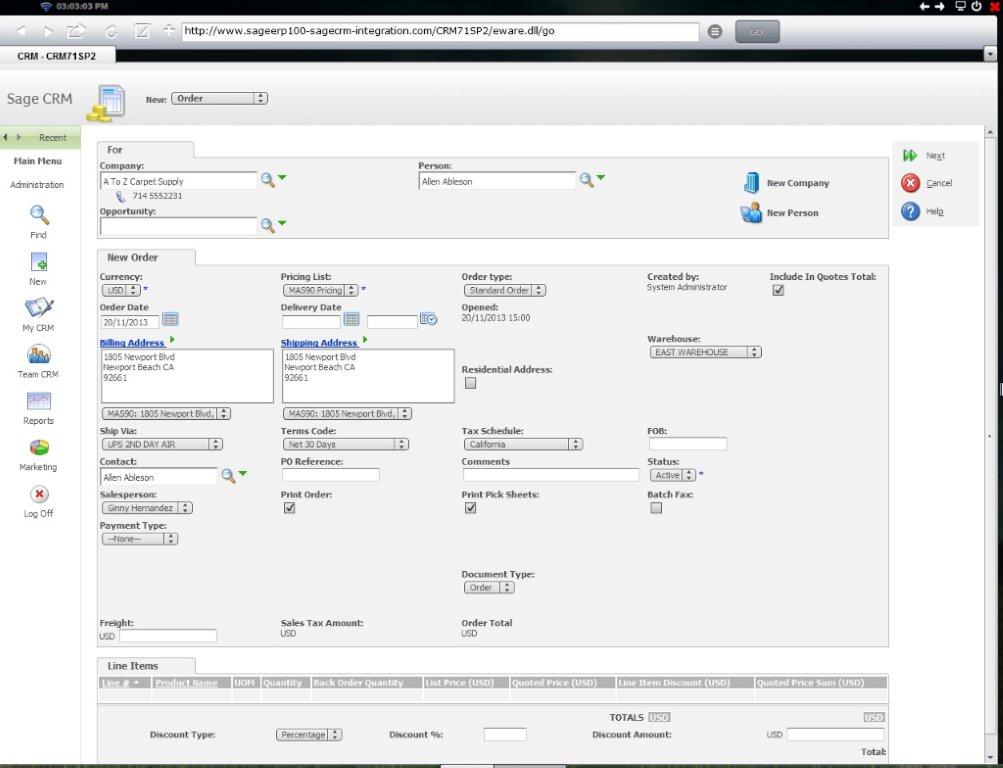Click the browser GO button
The image size is (1003, 768).
(x=757, y=31)
